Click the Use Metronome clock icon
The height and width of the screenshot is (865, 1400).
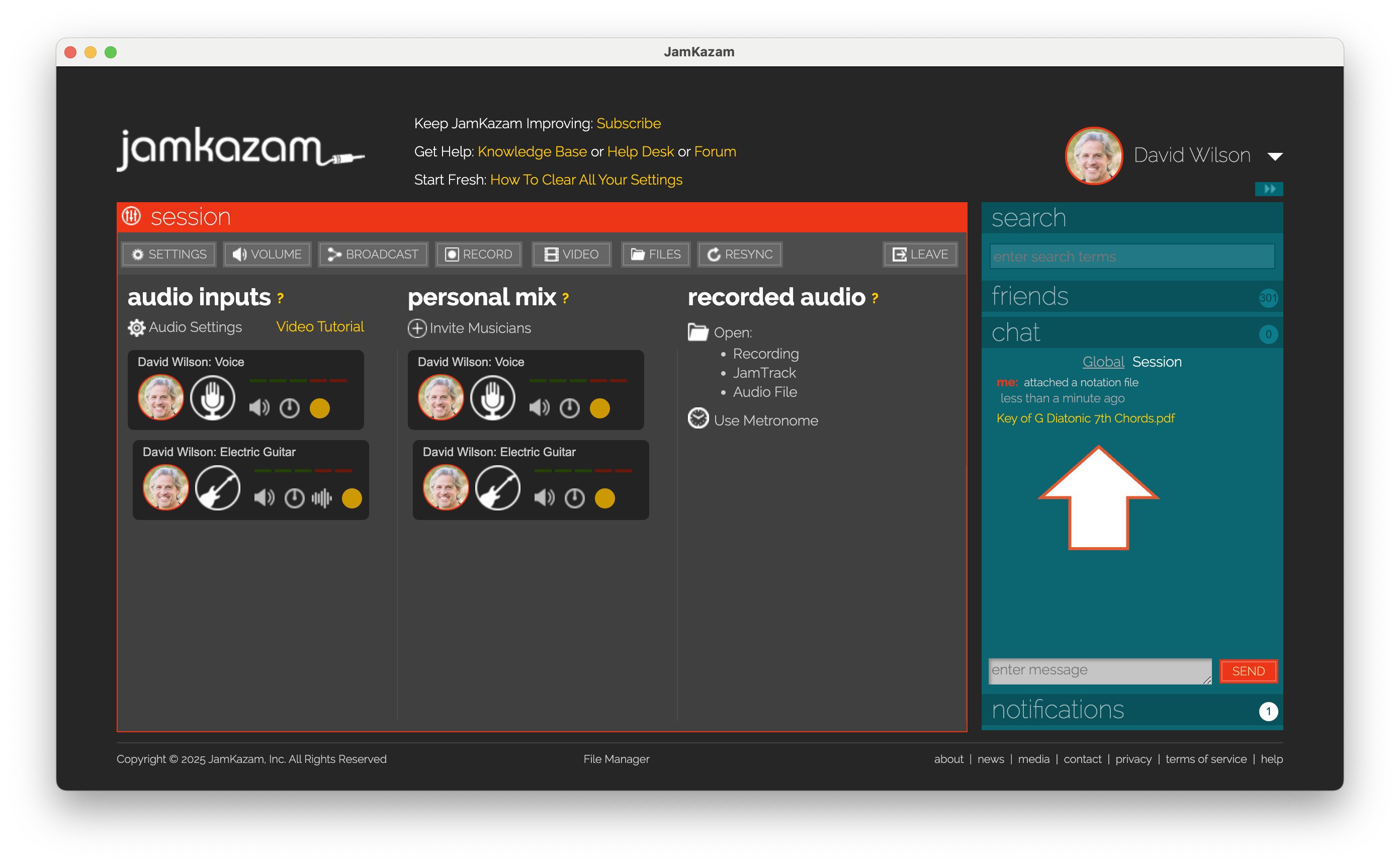pos(697,419)
